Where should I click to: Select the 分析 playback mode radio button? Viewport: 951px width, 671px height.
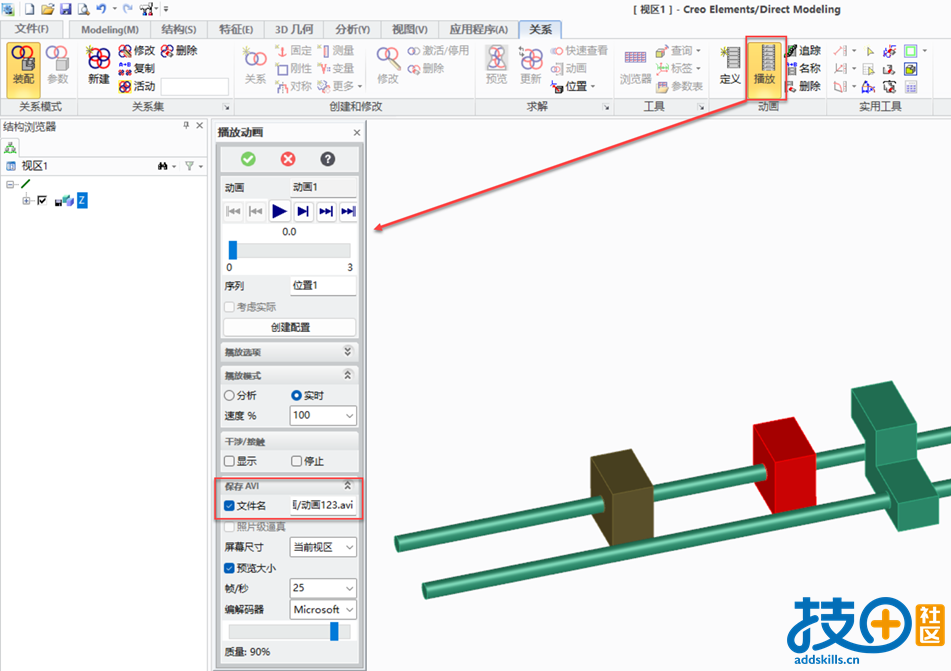(x=229, y=396)
